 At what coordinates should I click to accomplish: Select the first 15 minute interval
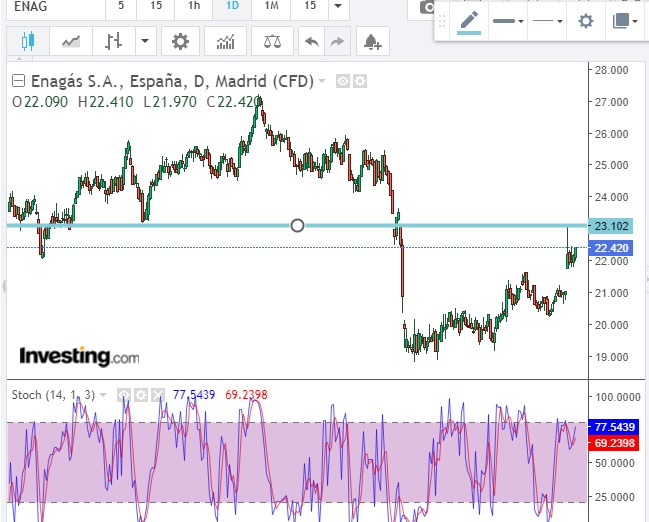pos(156,6)
